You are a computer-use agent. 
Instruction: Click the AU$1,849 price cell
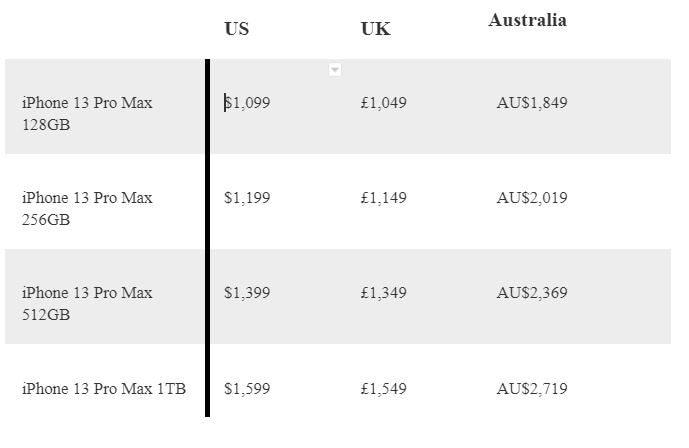pos(532,102)
